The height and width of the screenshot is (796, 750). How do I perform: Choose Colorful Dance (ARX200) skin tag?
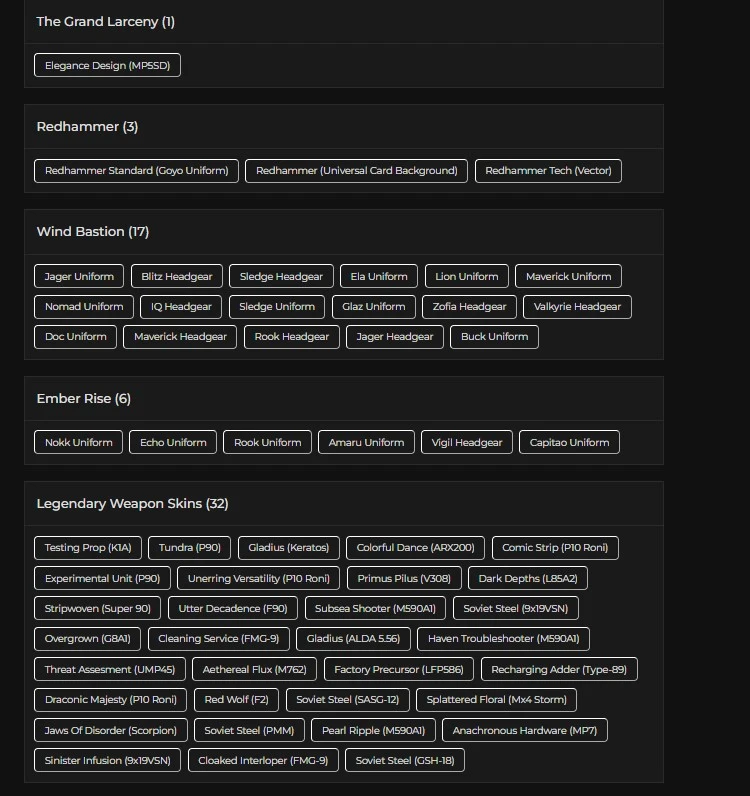click(415, 548)
